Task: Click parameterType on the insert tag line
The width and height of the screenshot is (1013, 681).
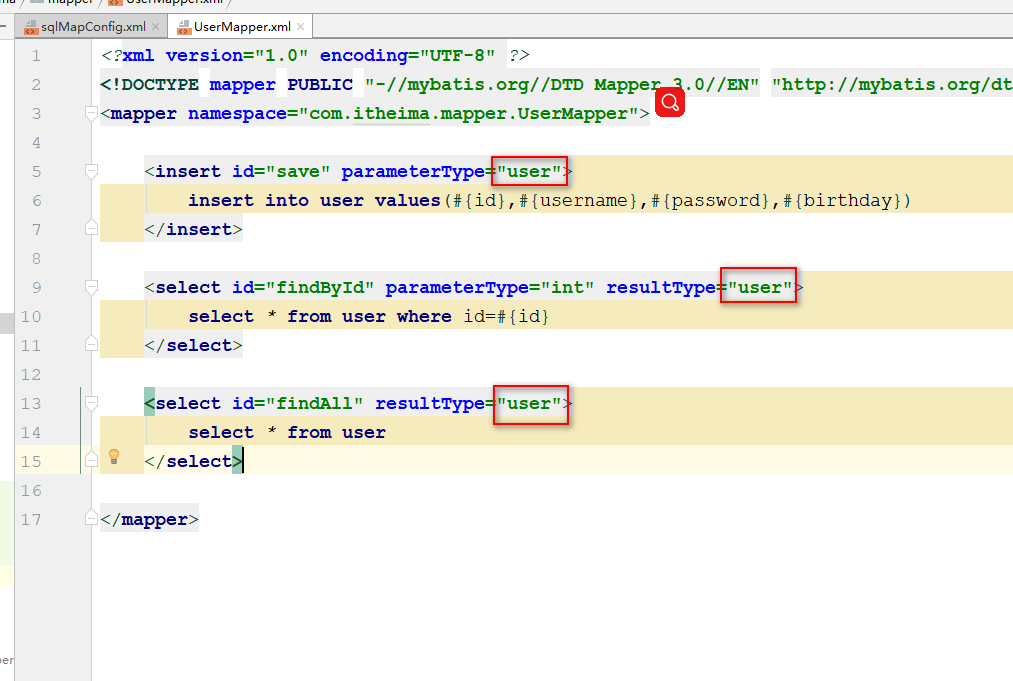Action: 413,172
